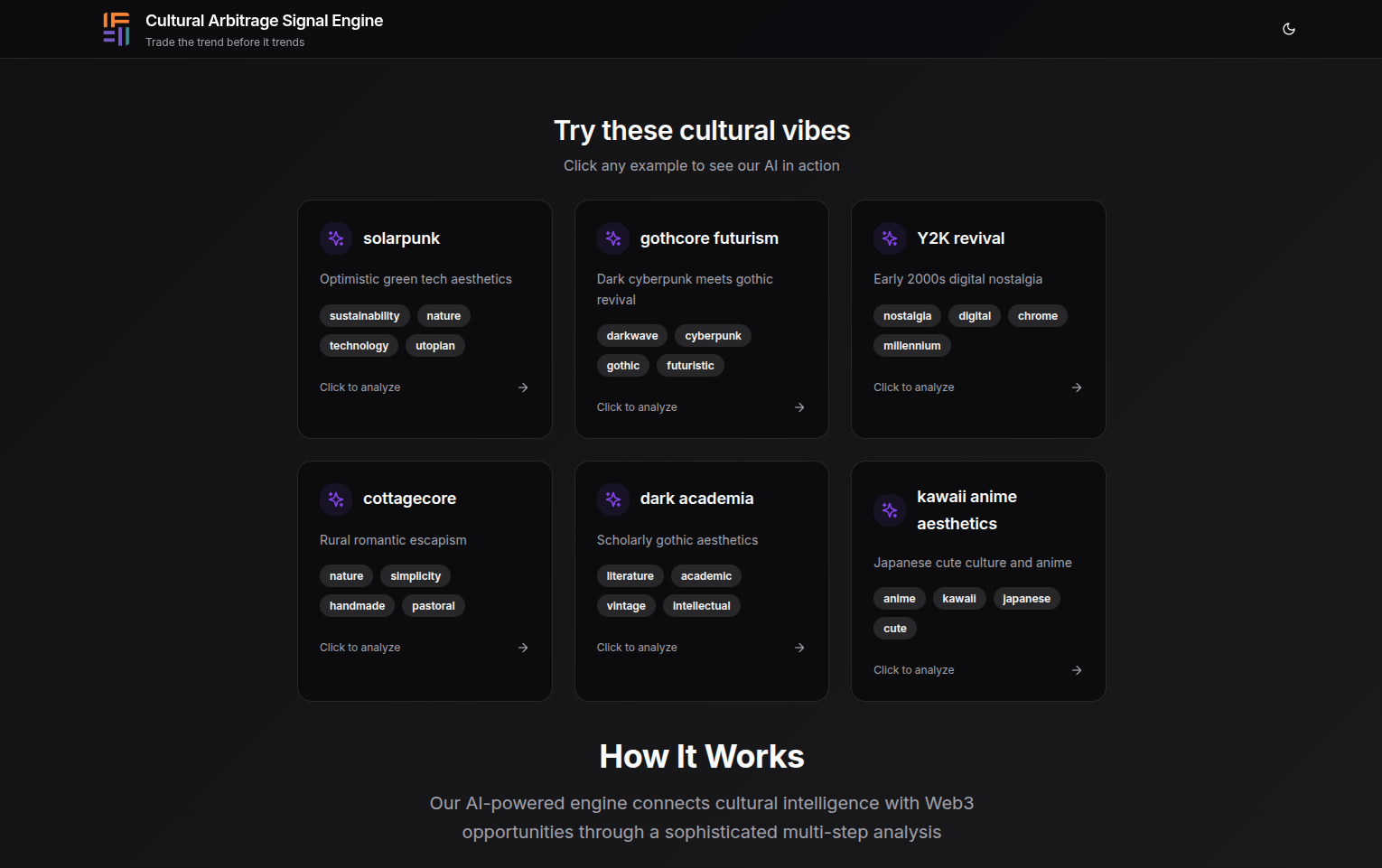Click the sparkle icon on kawaii anime aesthetics
This screenshot has height=868, width=1382.
pyautogui.click(x=890, y=510)
